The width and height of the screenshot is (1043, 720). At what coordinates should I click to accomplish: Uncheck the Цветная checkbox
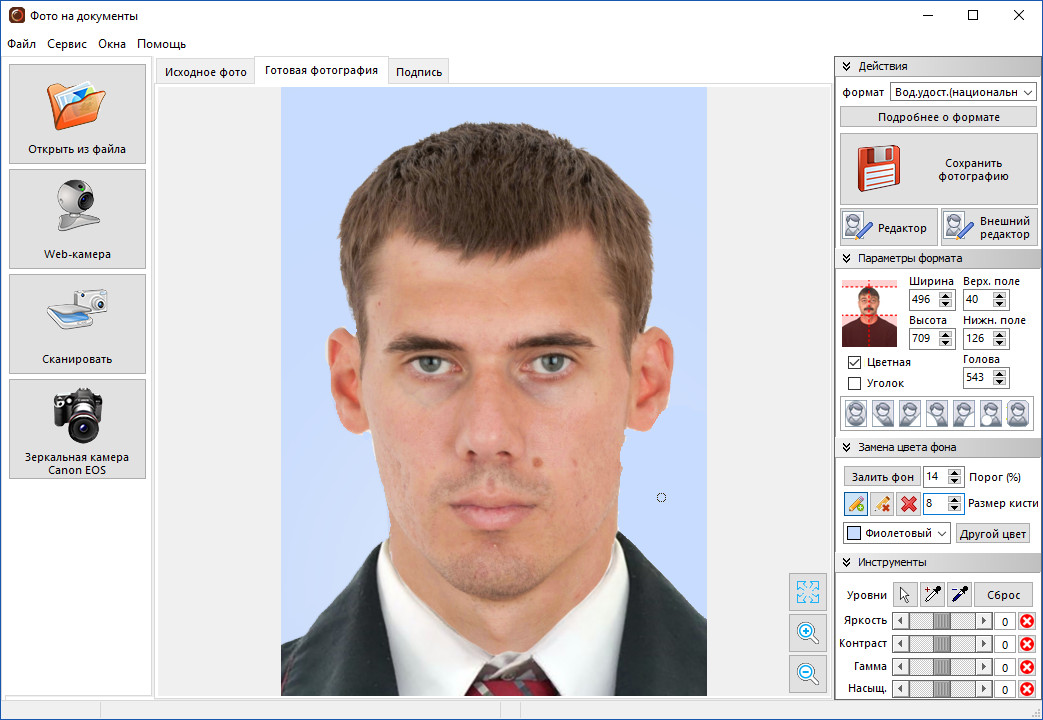coord(855,363)
